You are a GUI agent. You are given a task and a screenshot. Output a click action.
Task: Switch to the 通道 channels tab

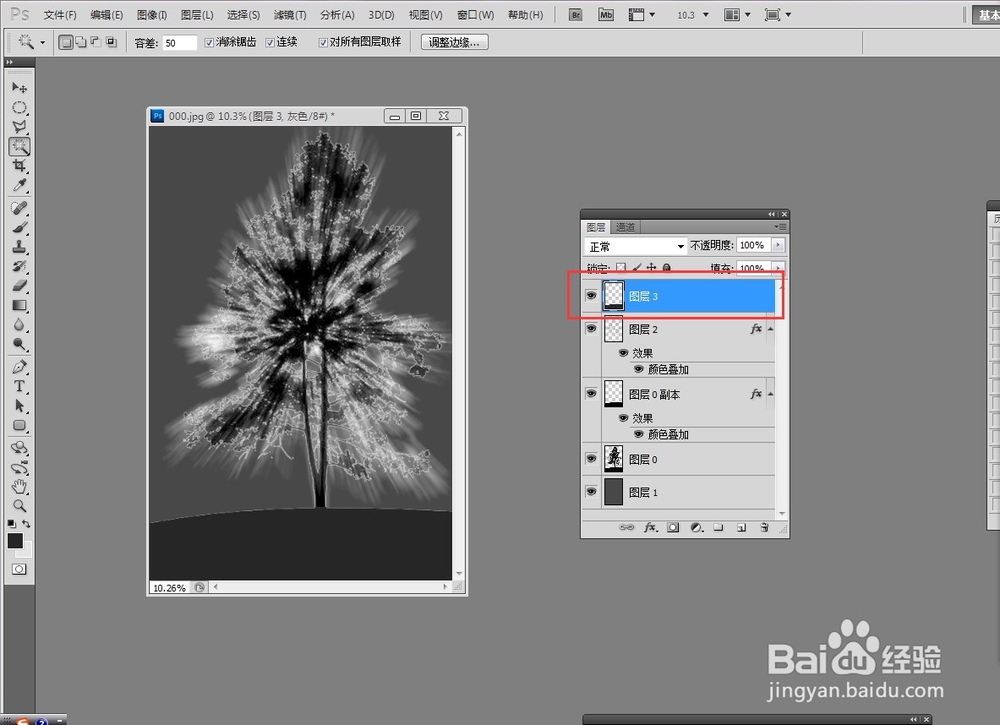coord(625,227)
